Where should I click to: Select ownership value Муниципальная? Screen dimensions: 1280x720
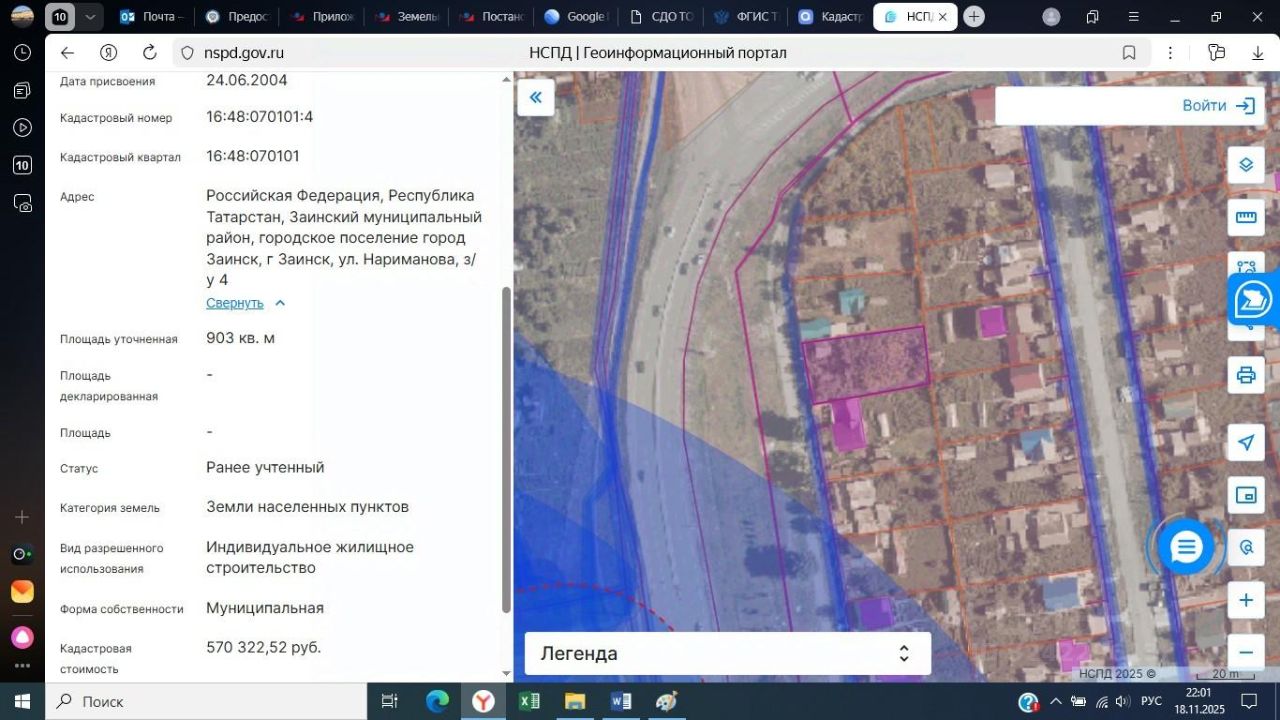click(x=265, y=608)
